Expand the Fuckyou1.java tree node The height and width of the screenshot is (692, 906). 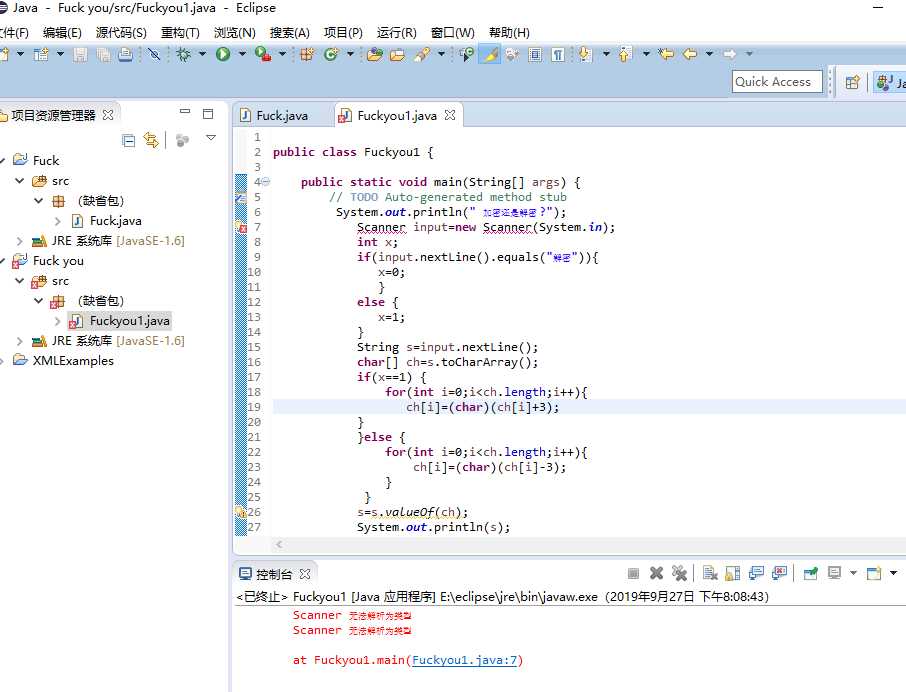(57, 321)
